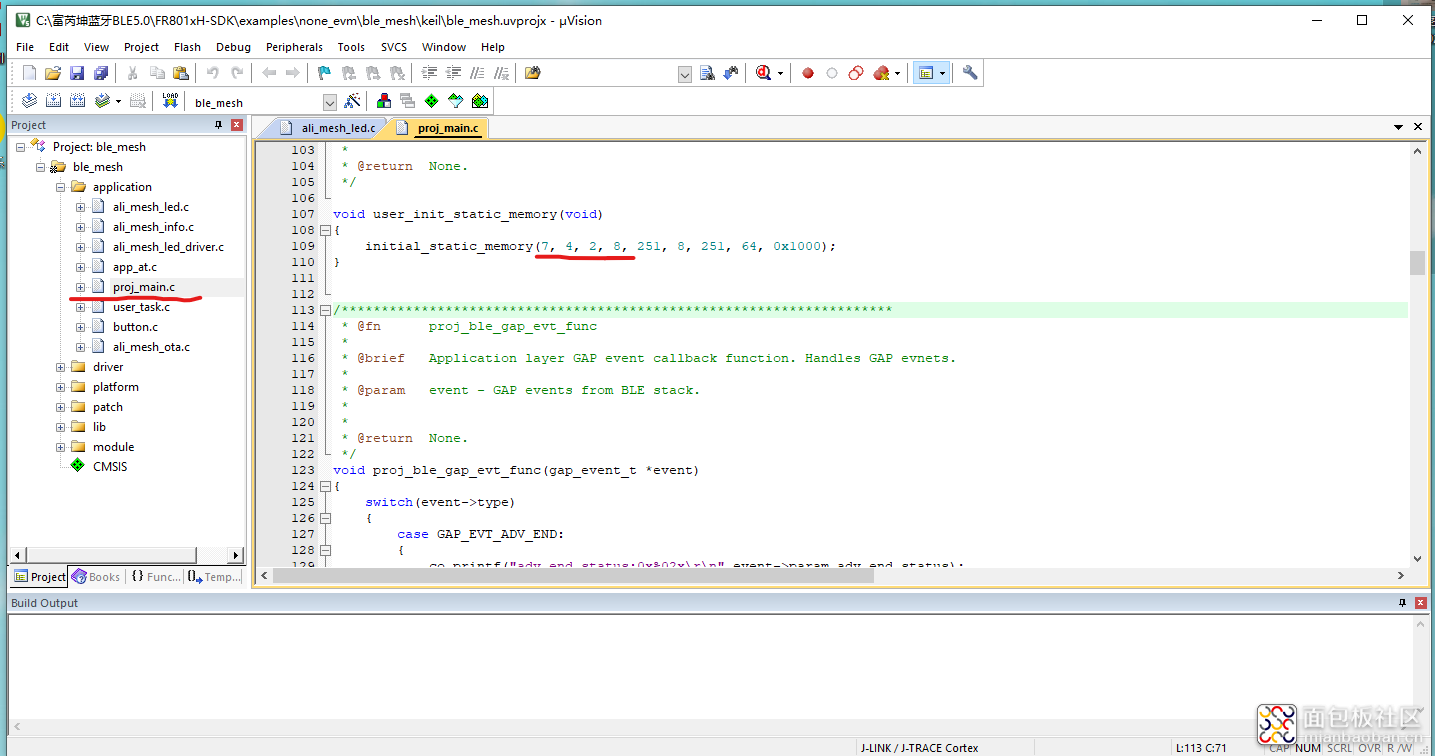The image size is (1435, 756).
Task: Open Configuration with the wrench icon
Action: pos(970,73)
